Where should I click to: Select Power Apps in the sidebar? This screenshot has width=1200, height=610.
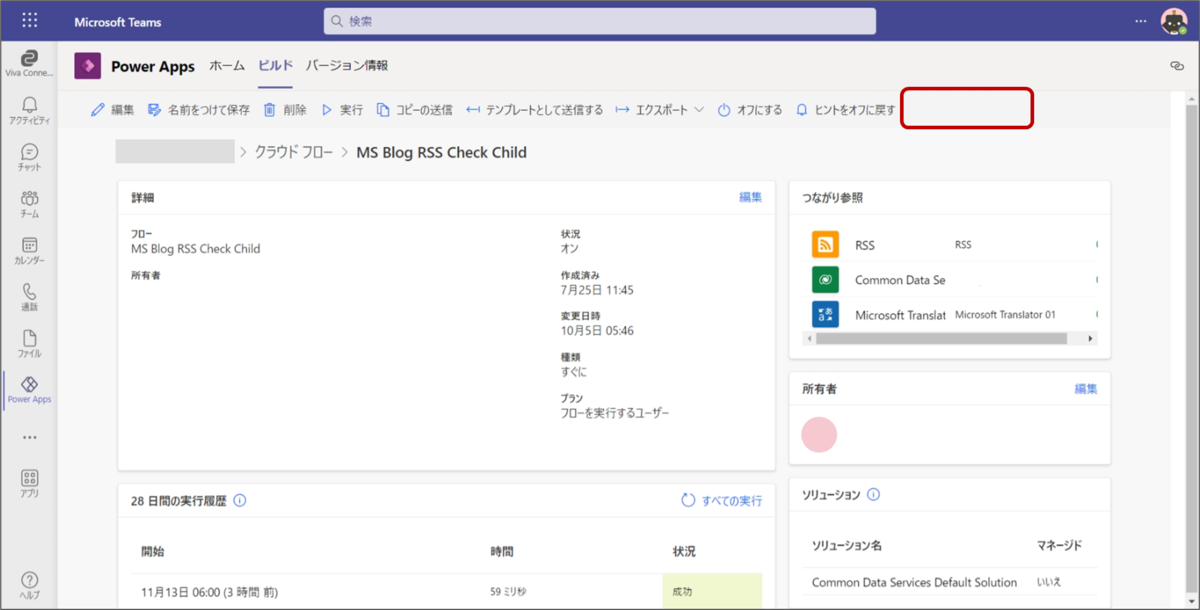point(29,390)
